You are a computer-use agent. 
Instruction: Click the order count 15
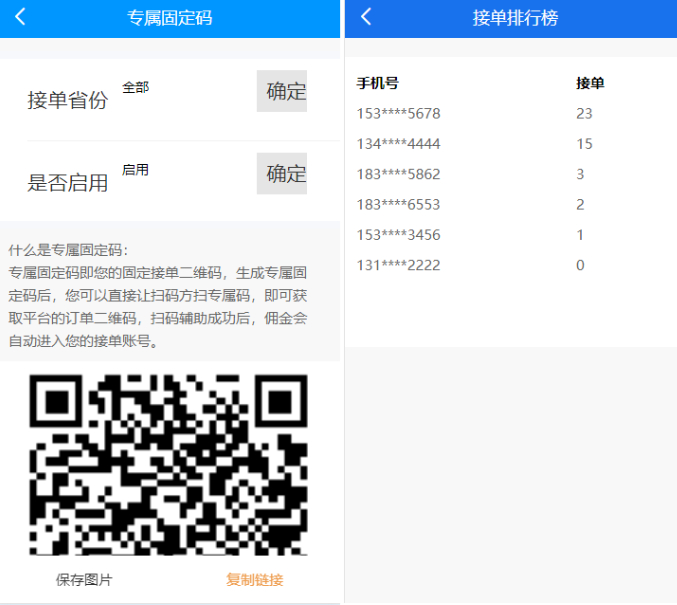[x=584, y=144]
